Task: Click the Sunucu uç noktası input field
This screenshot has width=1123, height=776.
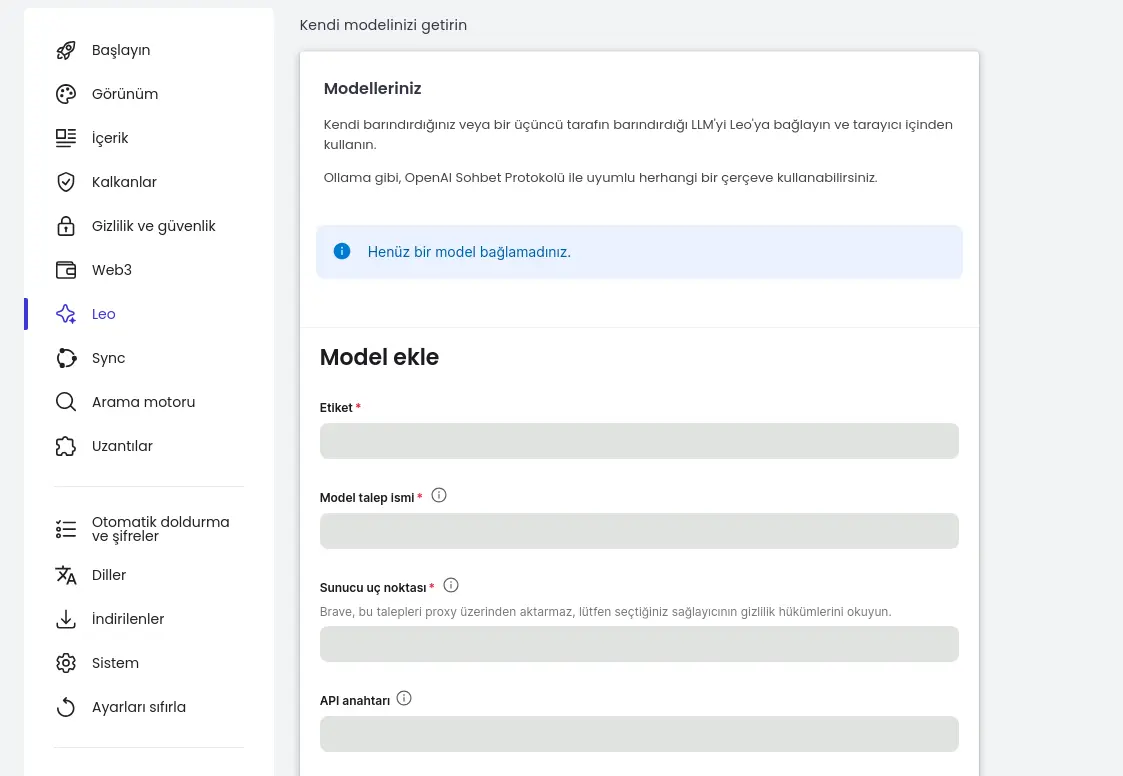Action: (639, 644)
